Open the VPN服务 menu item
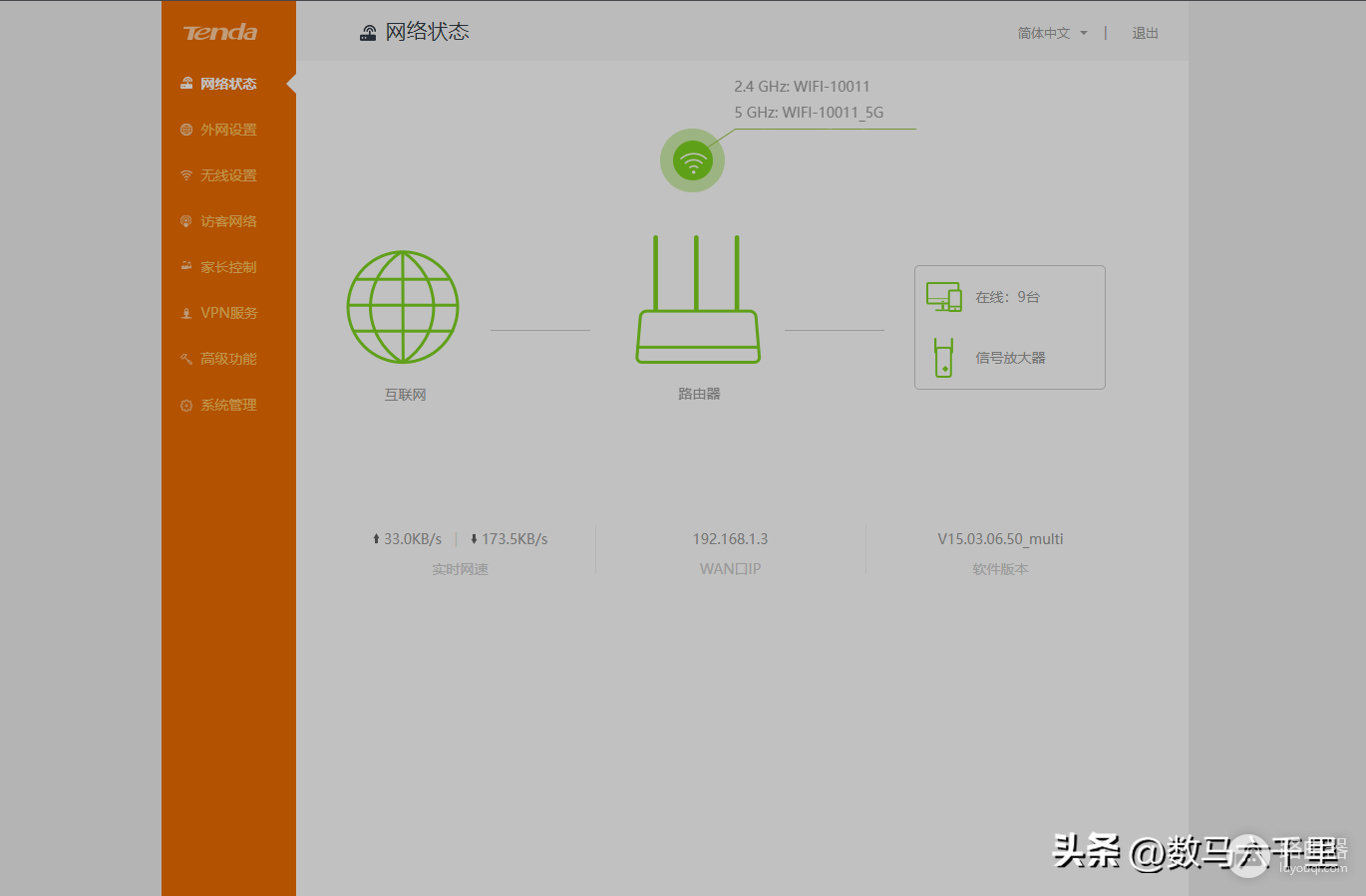This screenshot has width=1366, height=896. [228, 313]
